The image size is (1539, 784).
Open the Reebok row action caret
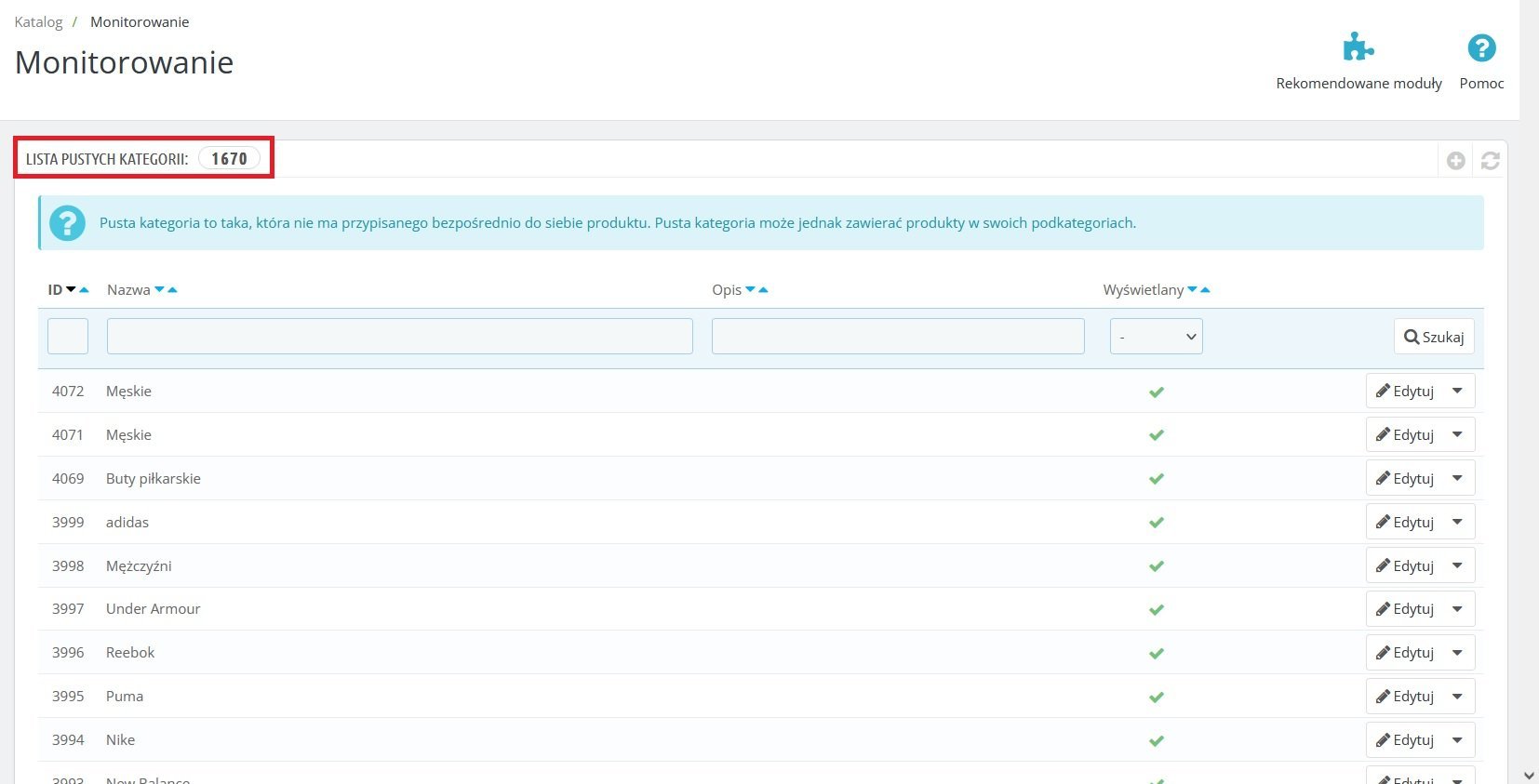coord(1457,653)
